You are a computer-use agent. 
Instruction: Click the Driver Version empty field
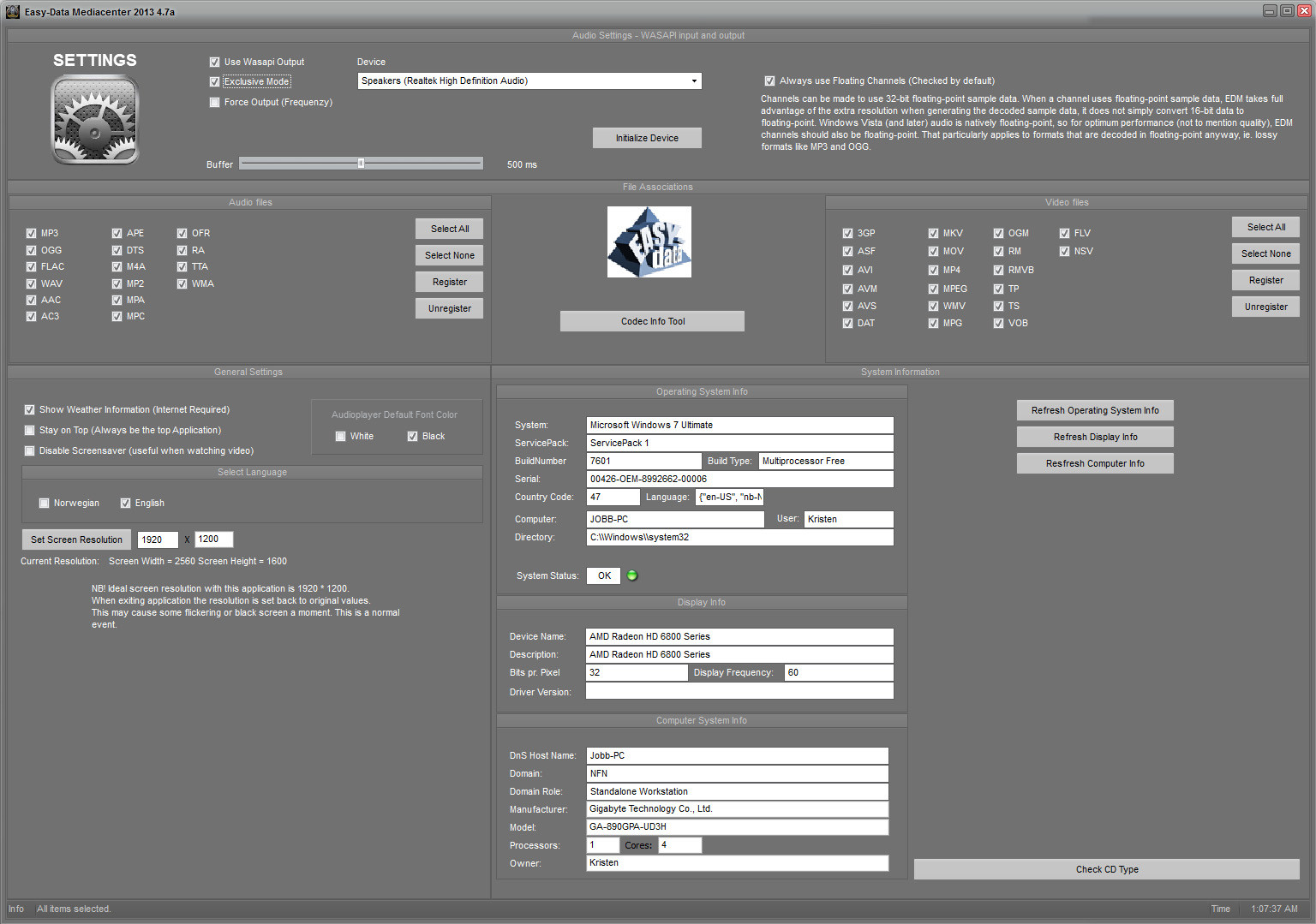click(739, 691)
